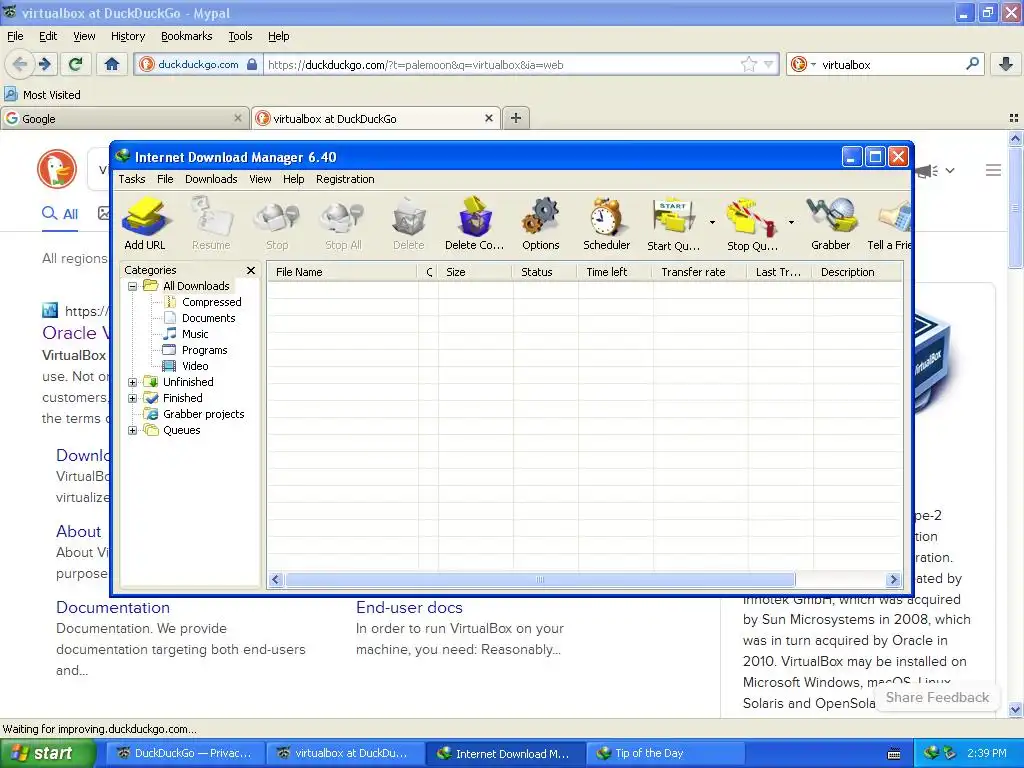This screenshot has width=1024, height=768.
Task: Switch to the DuckDuckGo — Privacy taskbar item
Action: click(185, 754)
